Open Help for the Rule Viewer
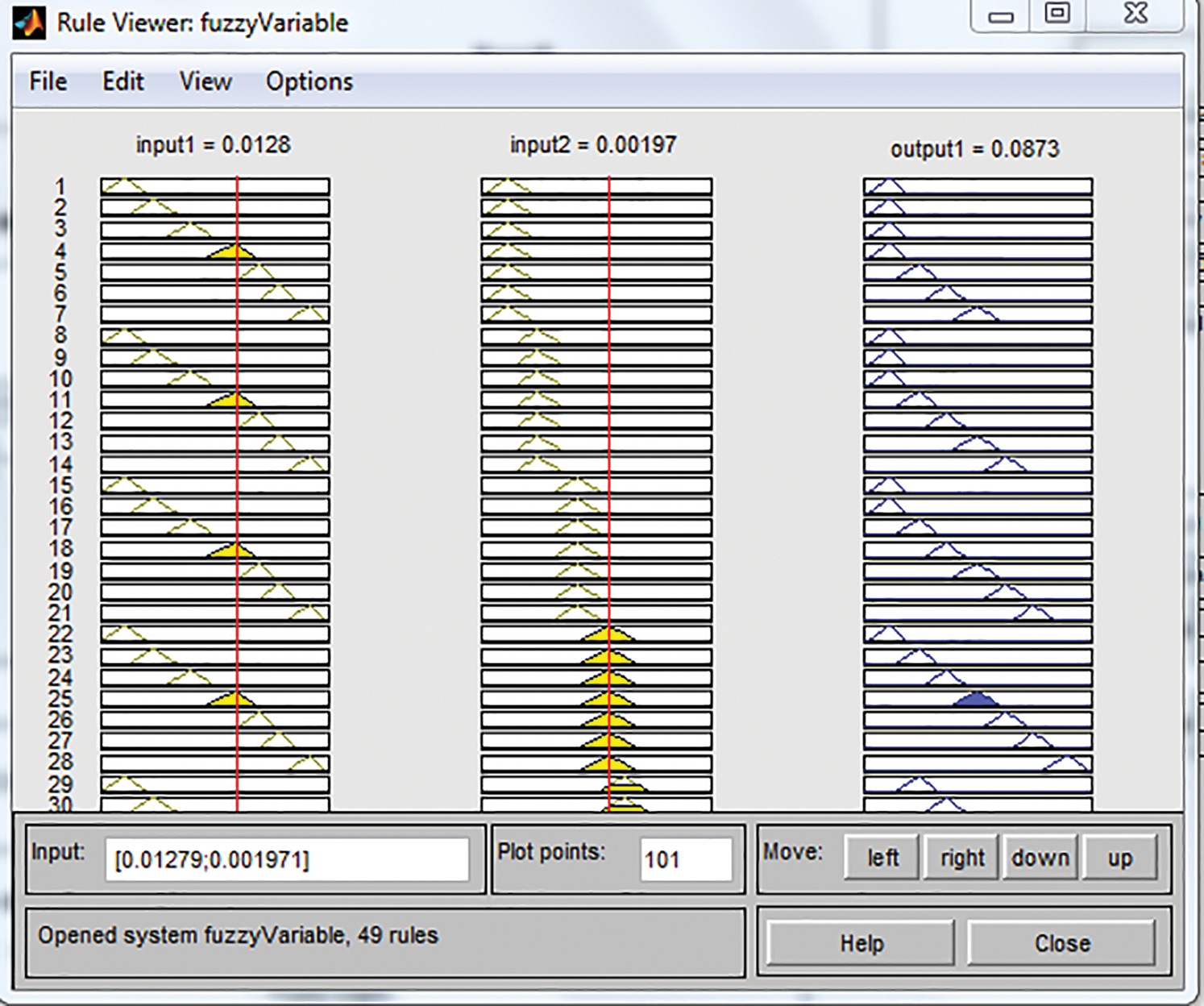The height and width of the screenshot is (1006, 1204). [861, 943]
